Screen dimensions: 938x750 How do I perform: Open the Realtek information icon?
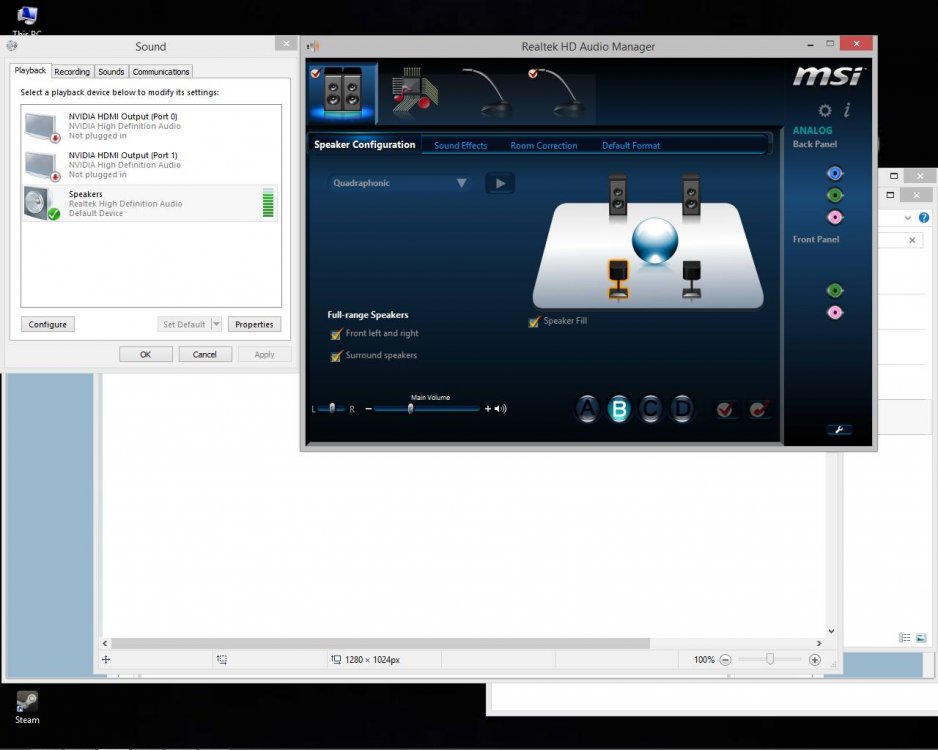pos(847,109)
